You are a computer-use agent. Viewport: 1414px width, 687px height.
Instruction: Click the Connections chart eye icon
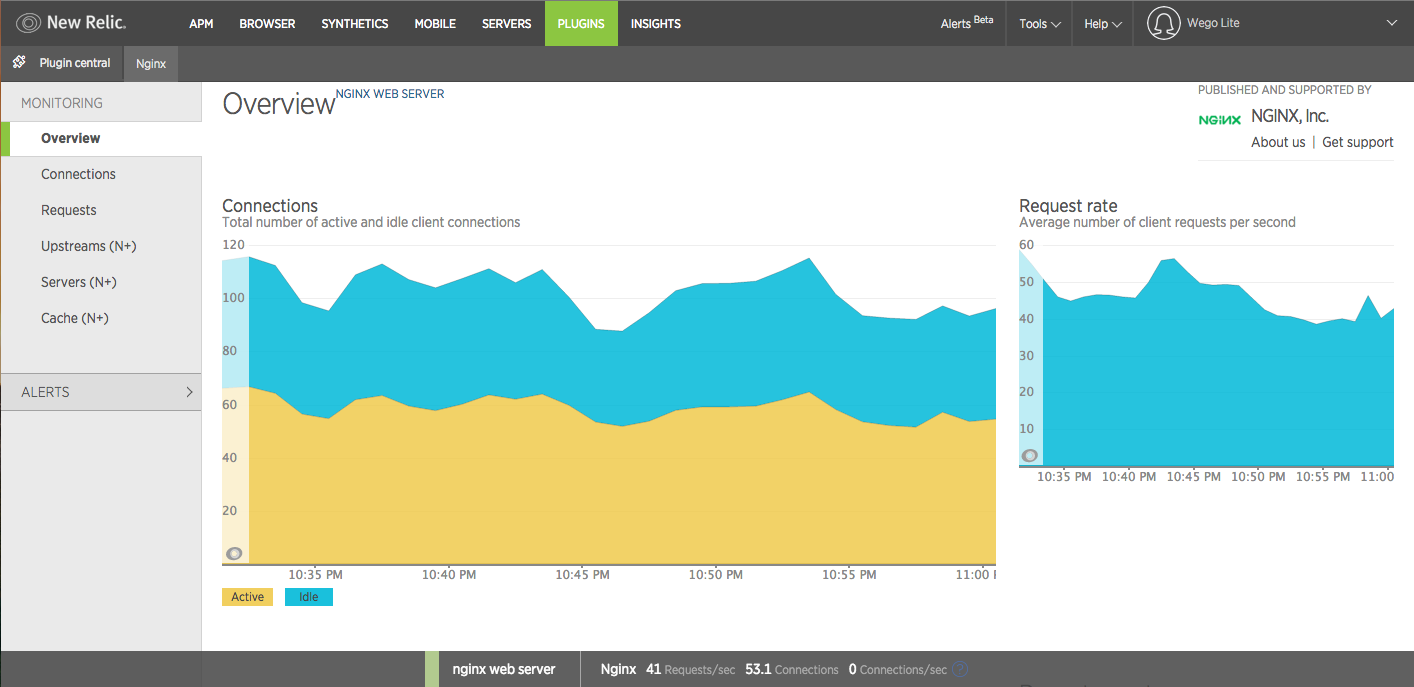[234, 553]
